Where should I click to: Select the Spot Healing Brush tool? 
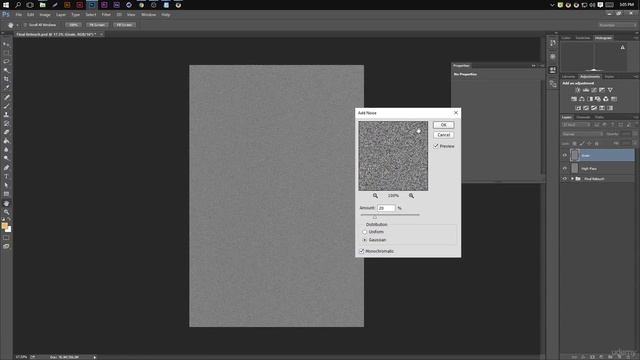6,97
